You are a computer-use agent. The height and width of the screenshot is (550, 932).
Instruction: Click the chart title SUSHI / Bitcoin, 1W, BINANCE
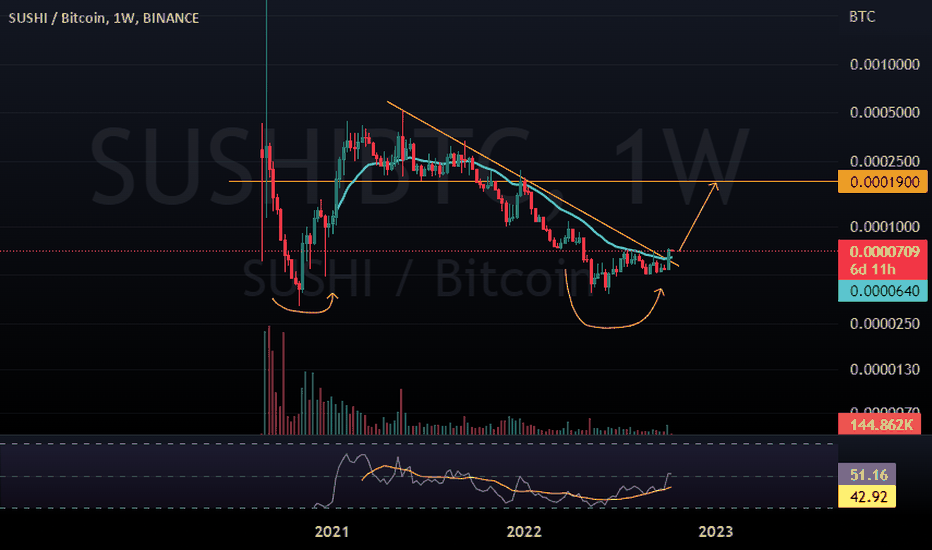[103, 18]
